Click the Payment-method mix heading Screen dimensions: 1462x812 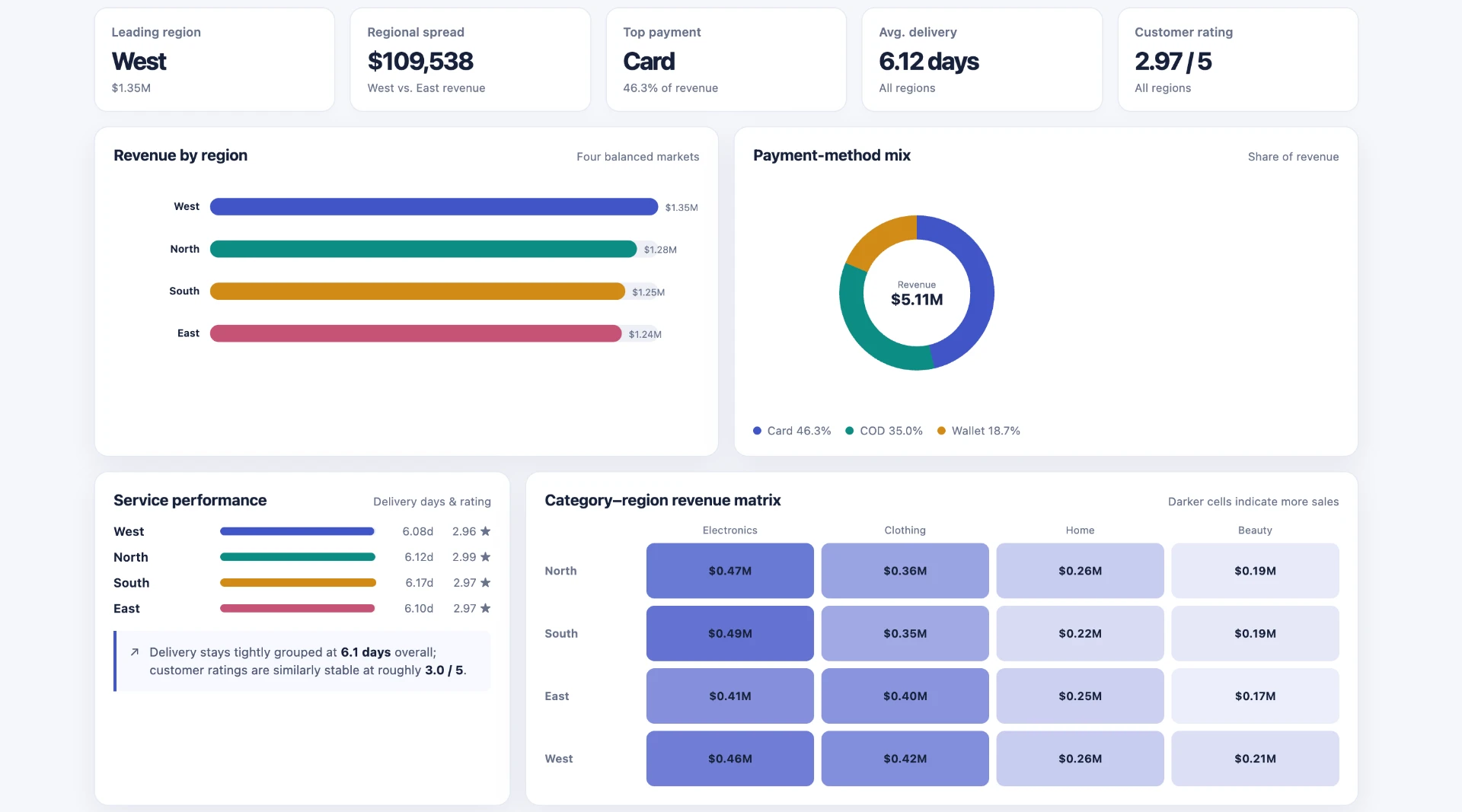click(x=832, y=155)
